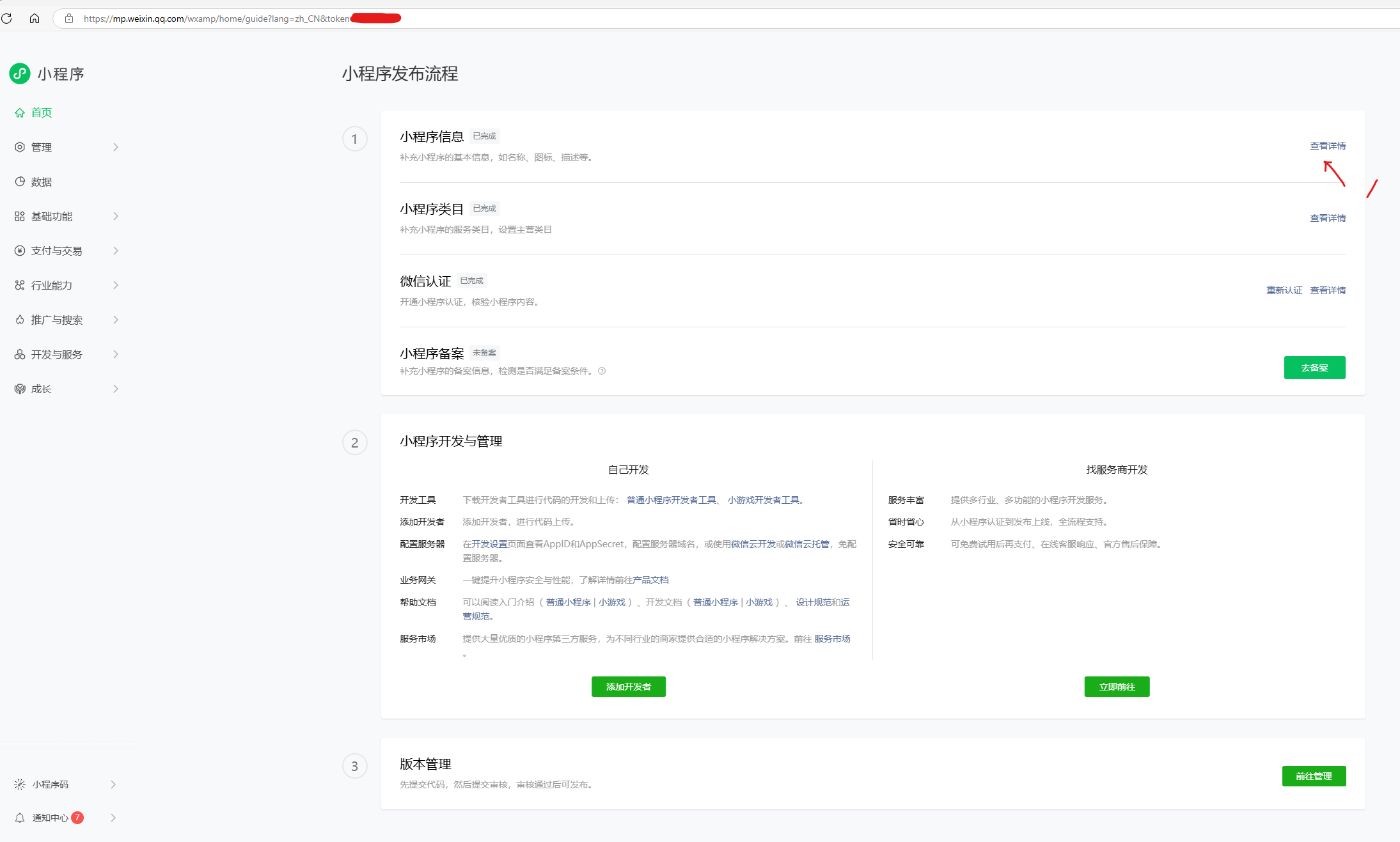Expand the 成长 menu chevron
1400x842 pixels.
pos(116,389)
